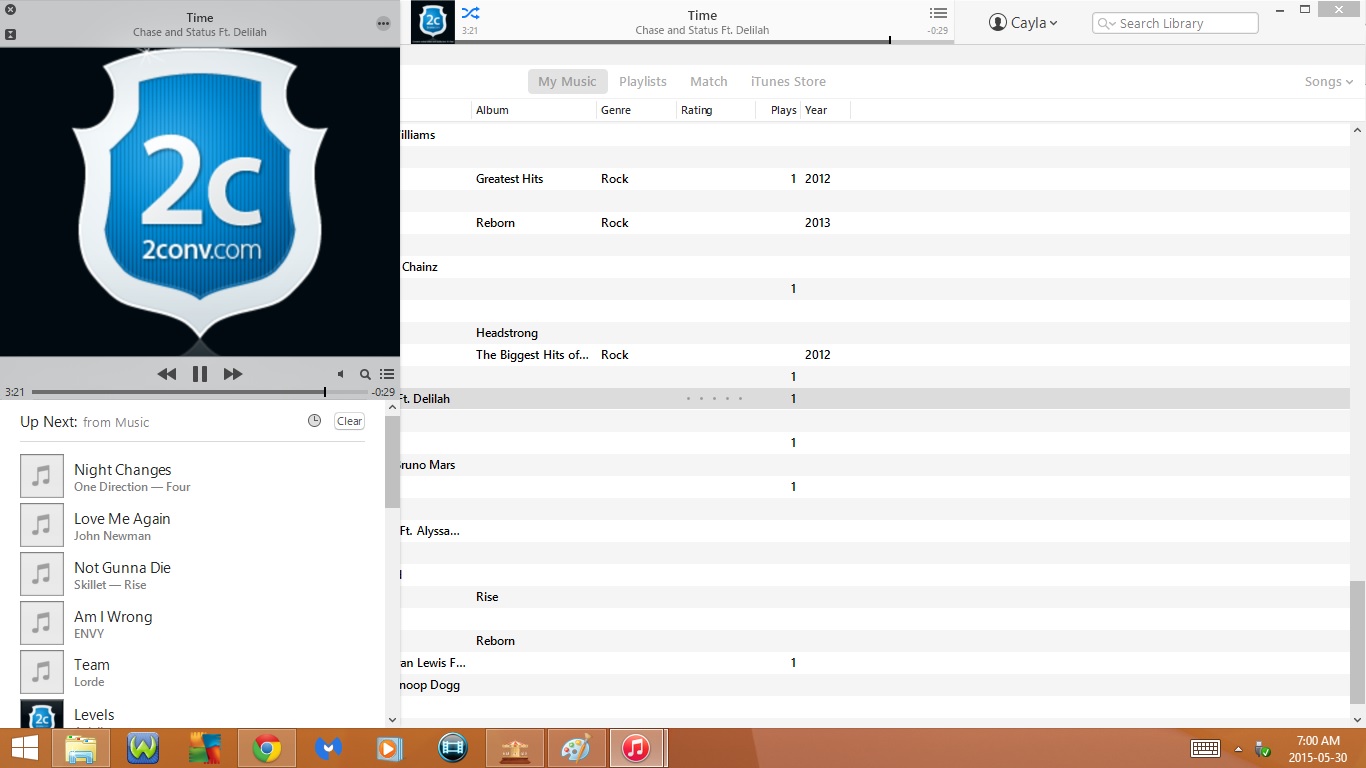Screen dimensions: 1366x768
Task: Select the row with year 2013
Action: click(875, 223)
